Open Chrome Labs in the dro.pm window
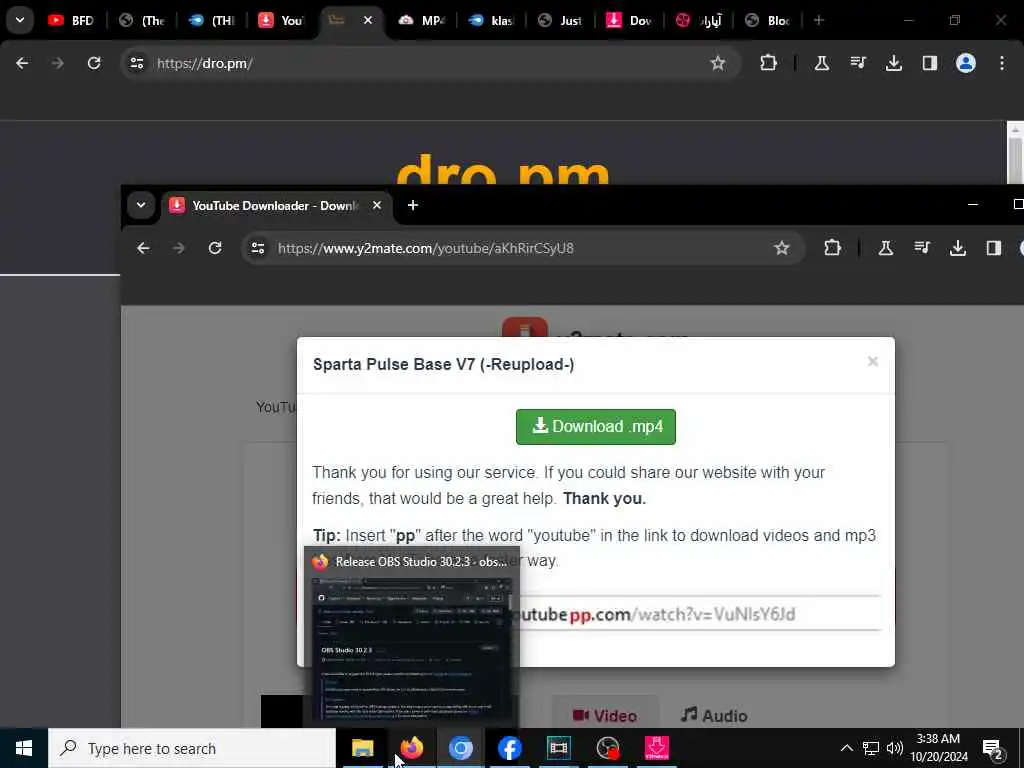The height and width of the screenshot is (768, 1024). pyautogui.click(x=822, y=63)
